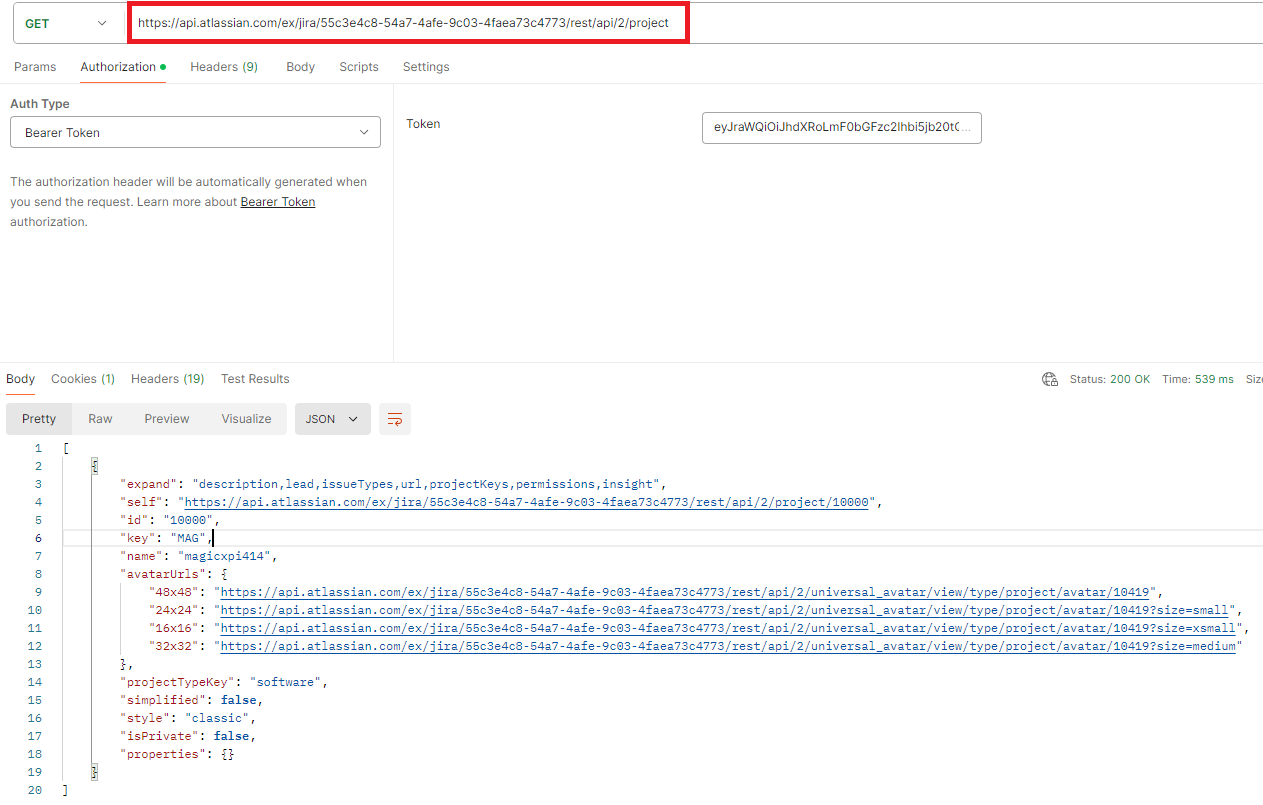Switch to the Params tab
This screenshot has height=805, width=1263.
point(35,67)
